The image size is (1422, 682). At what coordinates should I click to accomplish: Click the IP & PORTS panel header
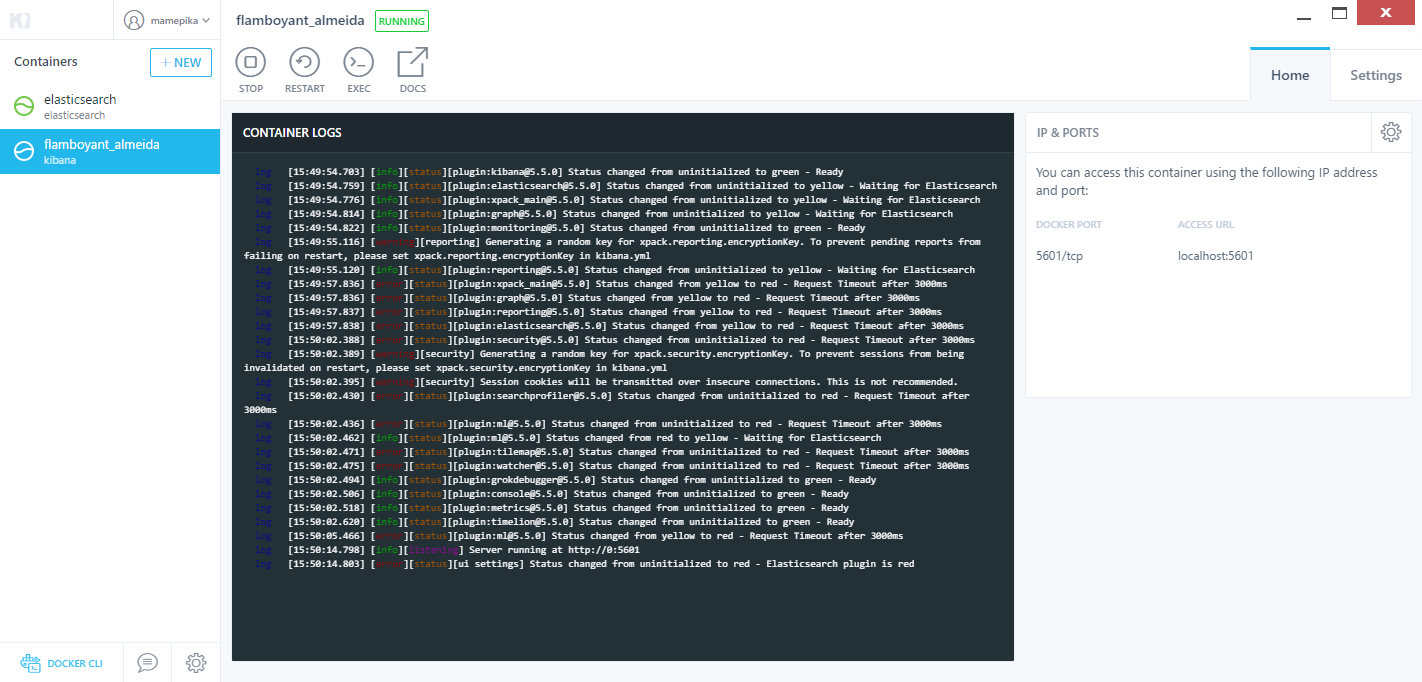pyautogui.click(x=1068, y=132)
